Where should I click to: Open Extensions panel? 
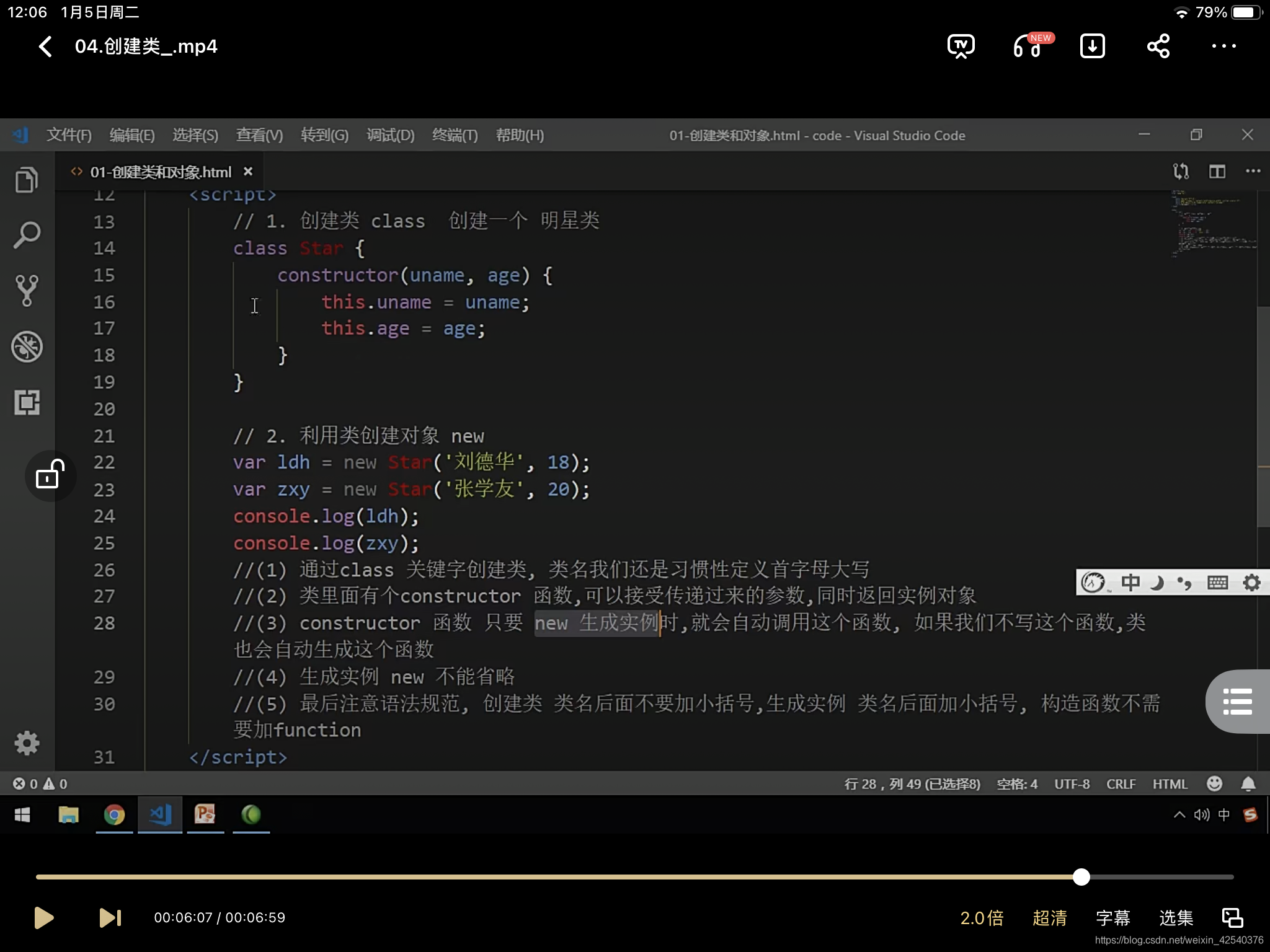point(27,402)
